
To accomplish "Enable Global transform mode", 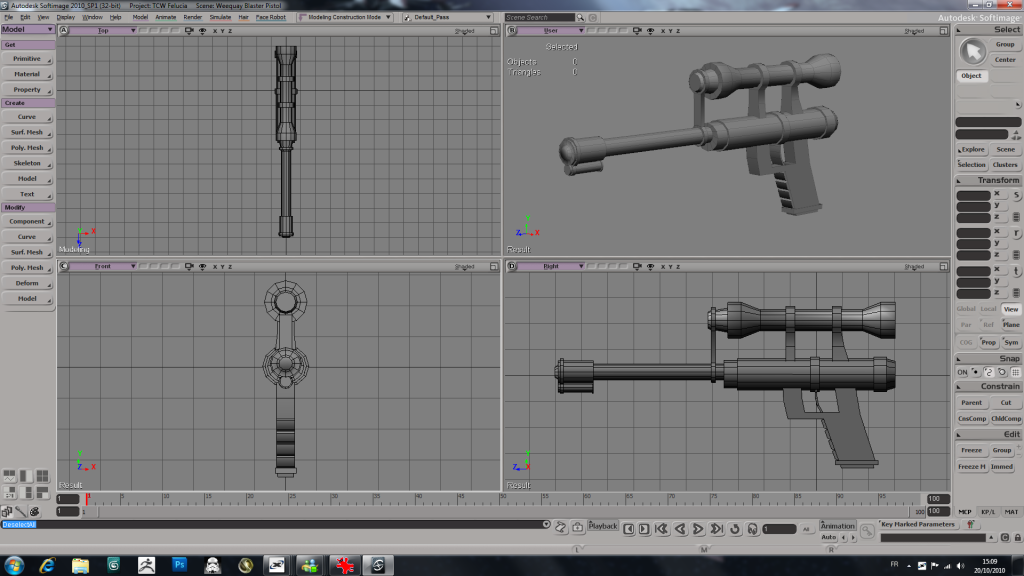I will click(967, 309).
